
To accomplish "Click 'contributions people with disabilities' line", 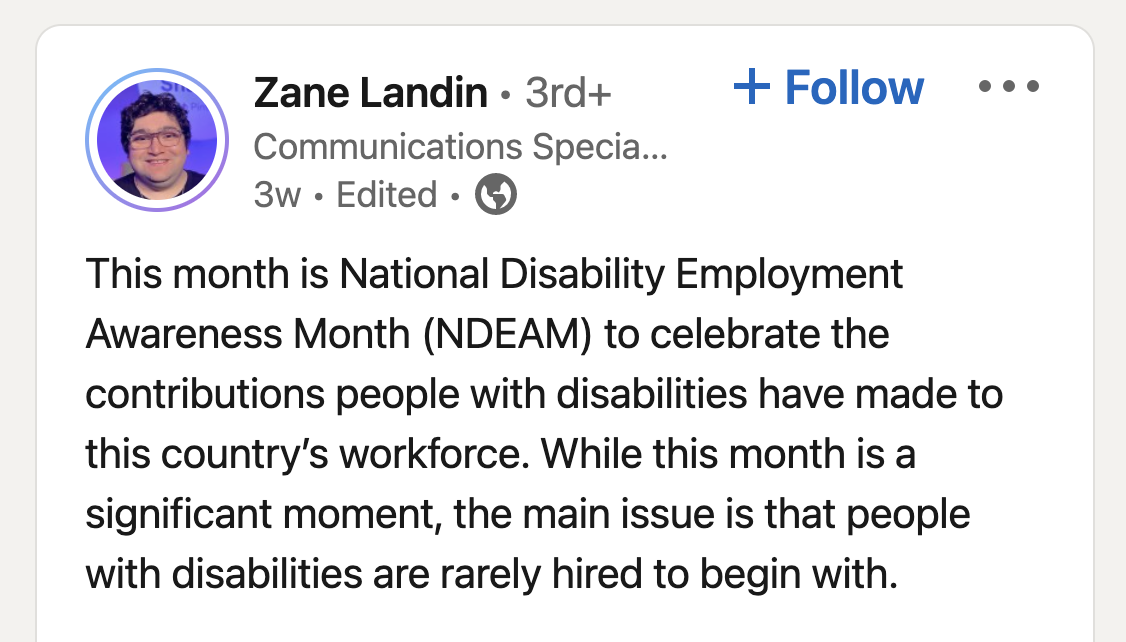I will (417, 395).
